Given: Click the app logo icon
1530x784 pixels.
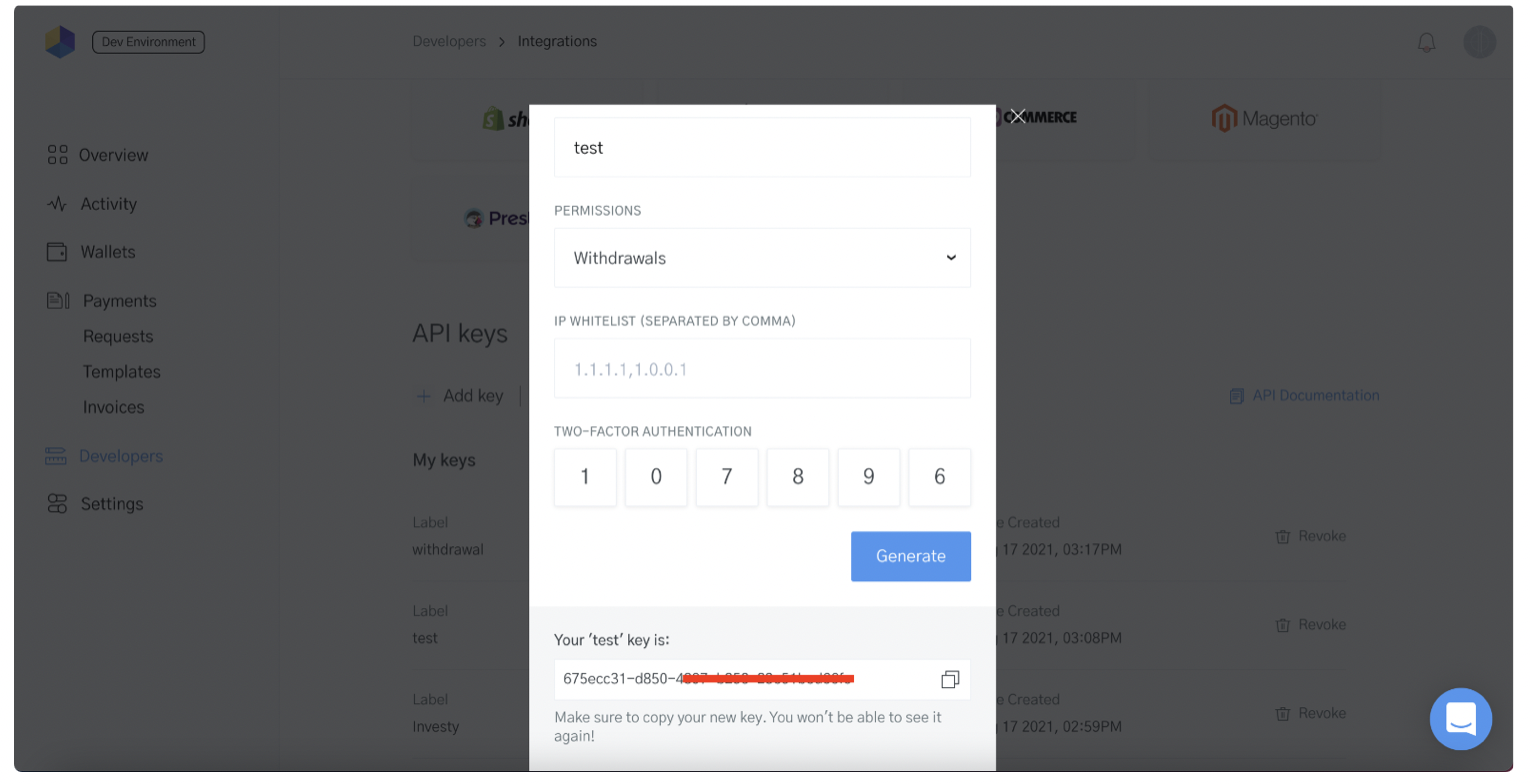Looking at the screenshot, I should [x=60, y=42].
